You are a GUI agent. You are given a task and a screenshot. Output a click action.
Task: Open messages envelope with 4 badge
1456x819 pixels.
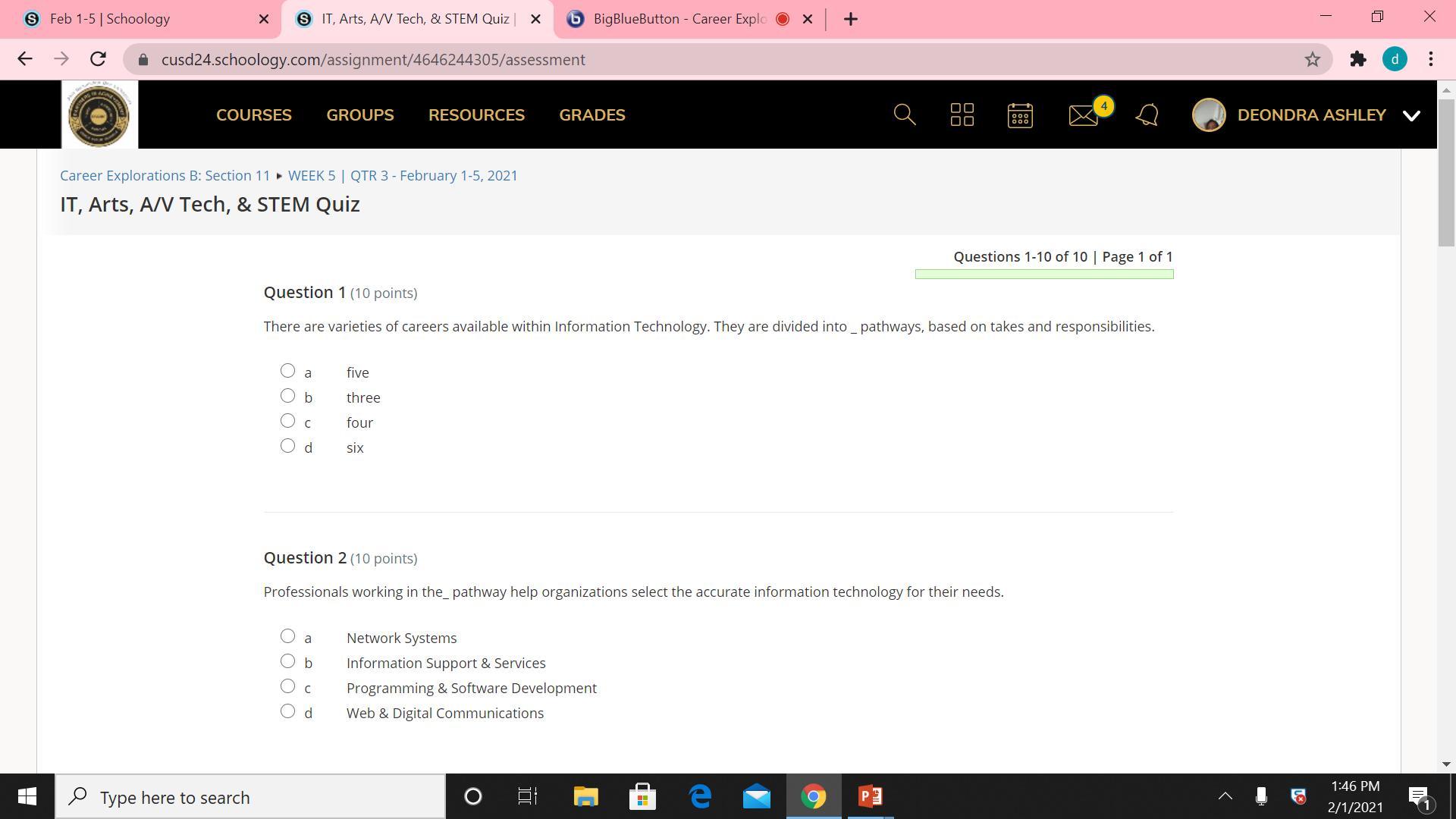[x=1084, y=115]
